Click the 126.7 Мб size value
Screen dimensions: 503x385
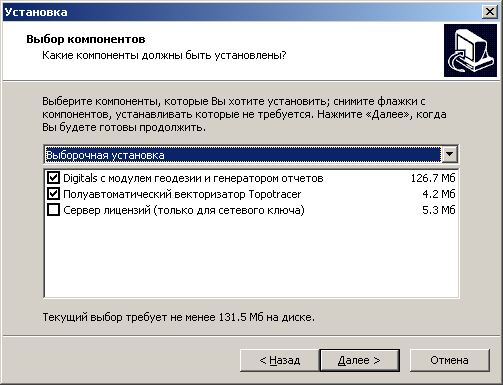click(433, 178)
